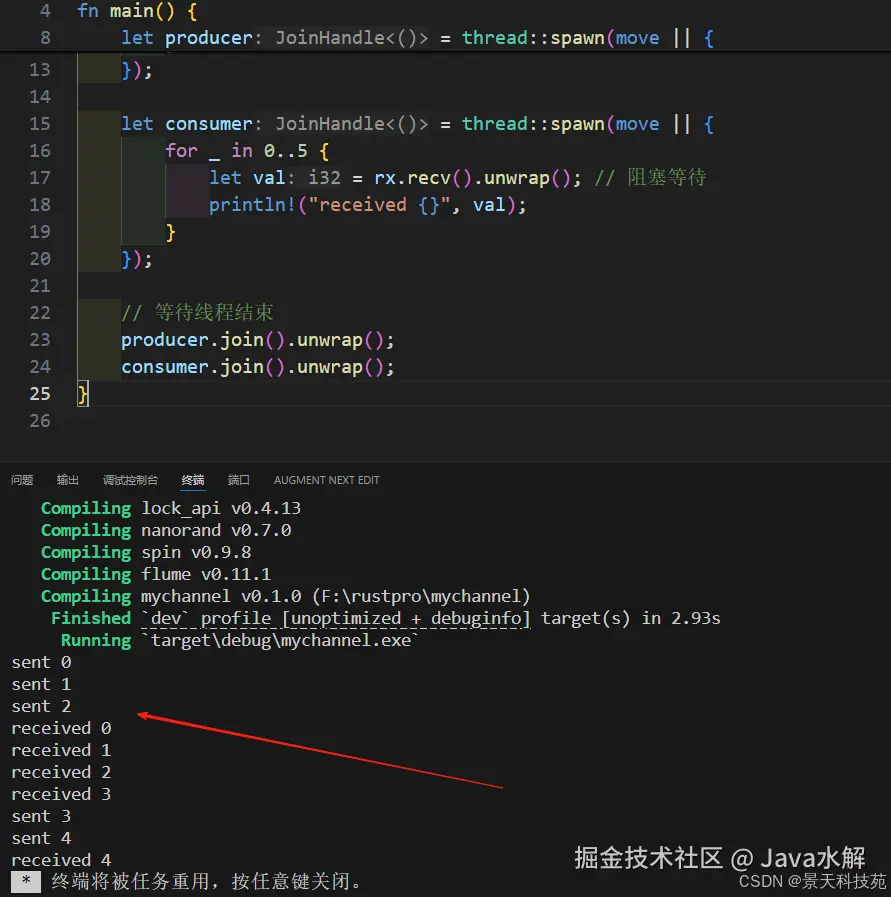Click 'sent 2' terminal output
Screen dimensions: 891x897
pos(41,706)
